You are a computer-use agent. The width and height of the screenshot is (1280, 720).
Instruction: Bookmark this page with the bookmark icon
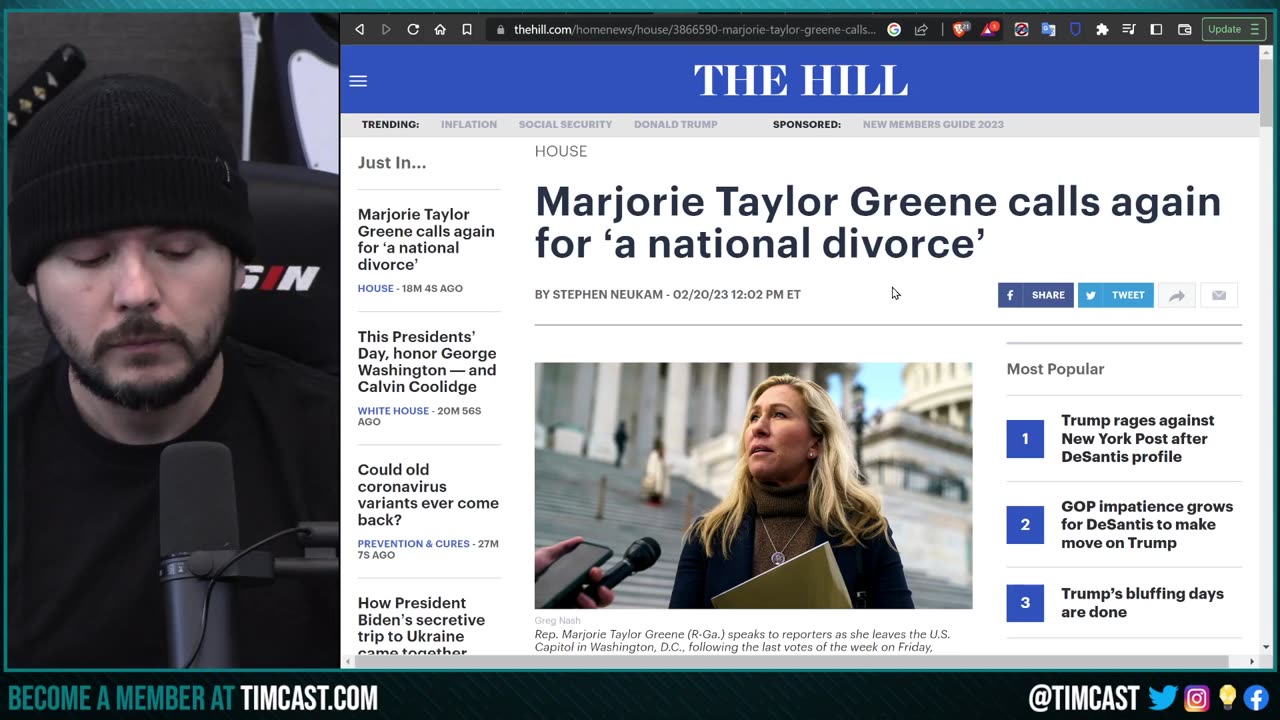(x=467, y=30)
